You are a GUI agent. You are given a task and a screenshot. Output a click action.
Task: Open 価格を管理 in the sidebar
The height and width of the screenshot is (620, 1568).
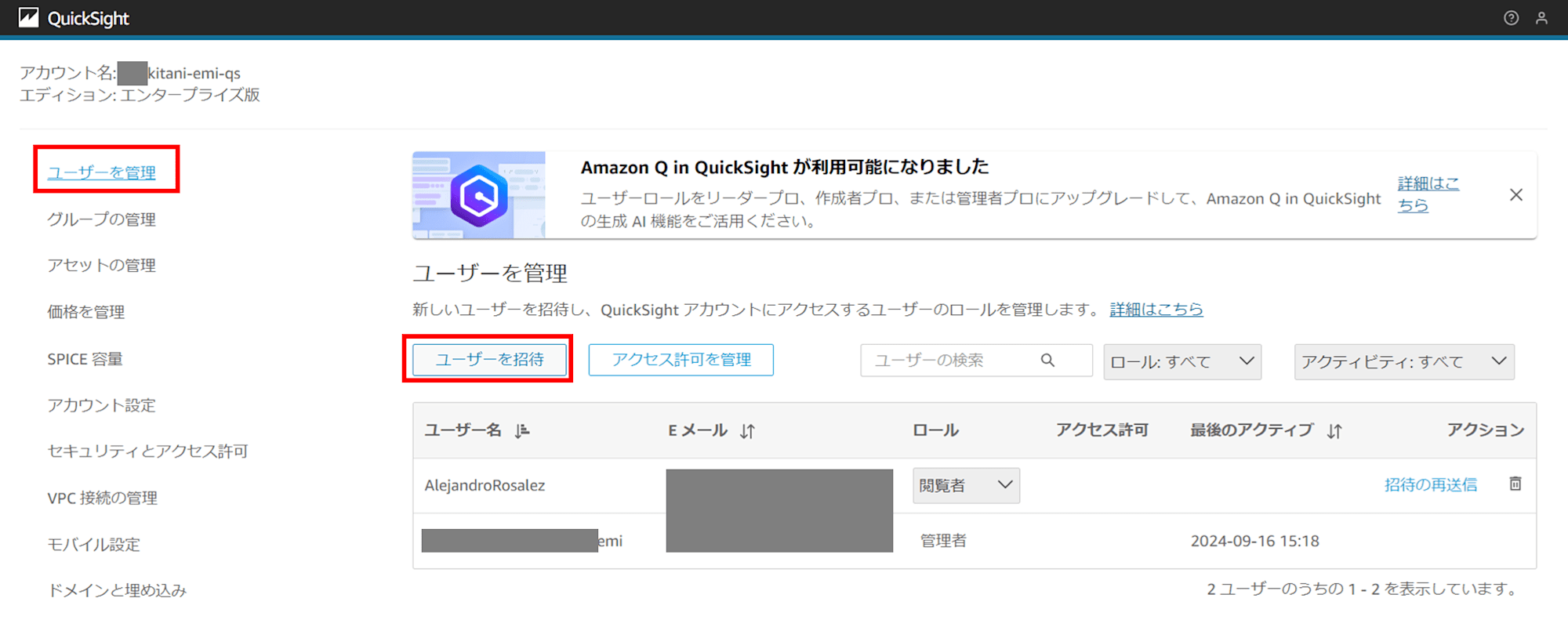86,312
